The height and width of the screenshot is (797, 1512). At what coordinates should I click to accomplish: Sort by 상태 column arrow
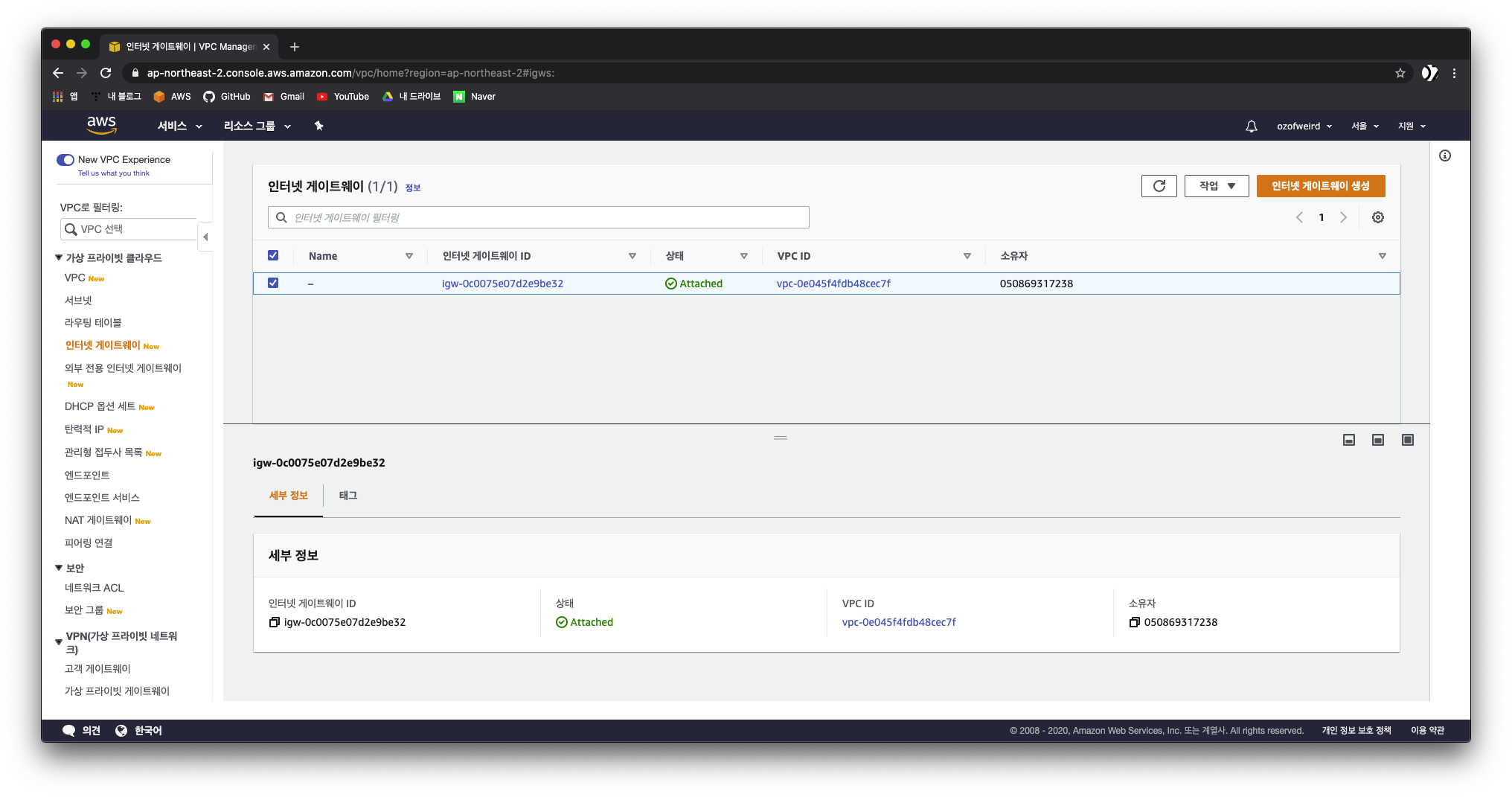point(744,256)
